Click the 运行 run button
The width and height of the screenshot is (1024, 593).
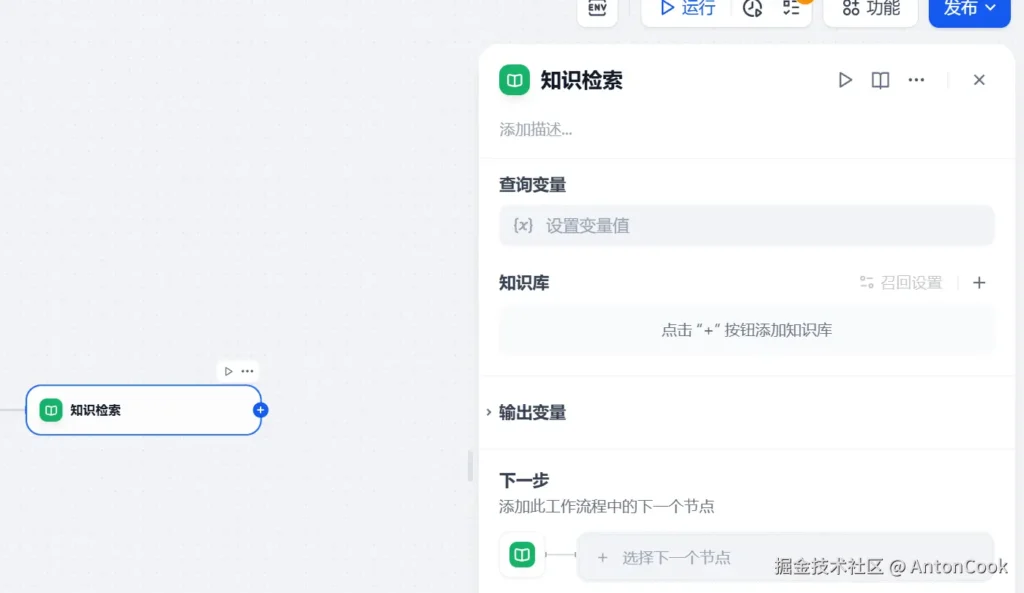pos(687,8)
